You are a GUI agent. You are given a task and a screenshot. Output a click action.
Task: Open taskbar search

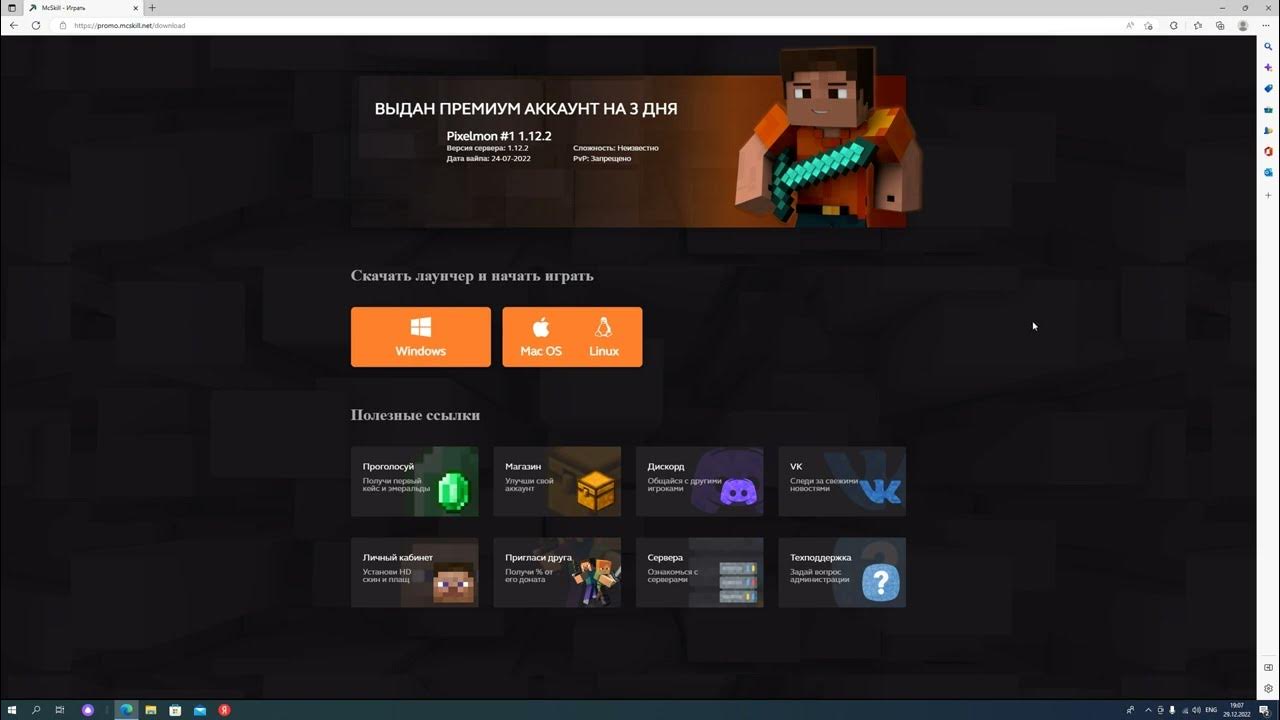pyautogui.click(x=36, y=710)
